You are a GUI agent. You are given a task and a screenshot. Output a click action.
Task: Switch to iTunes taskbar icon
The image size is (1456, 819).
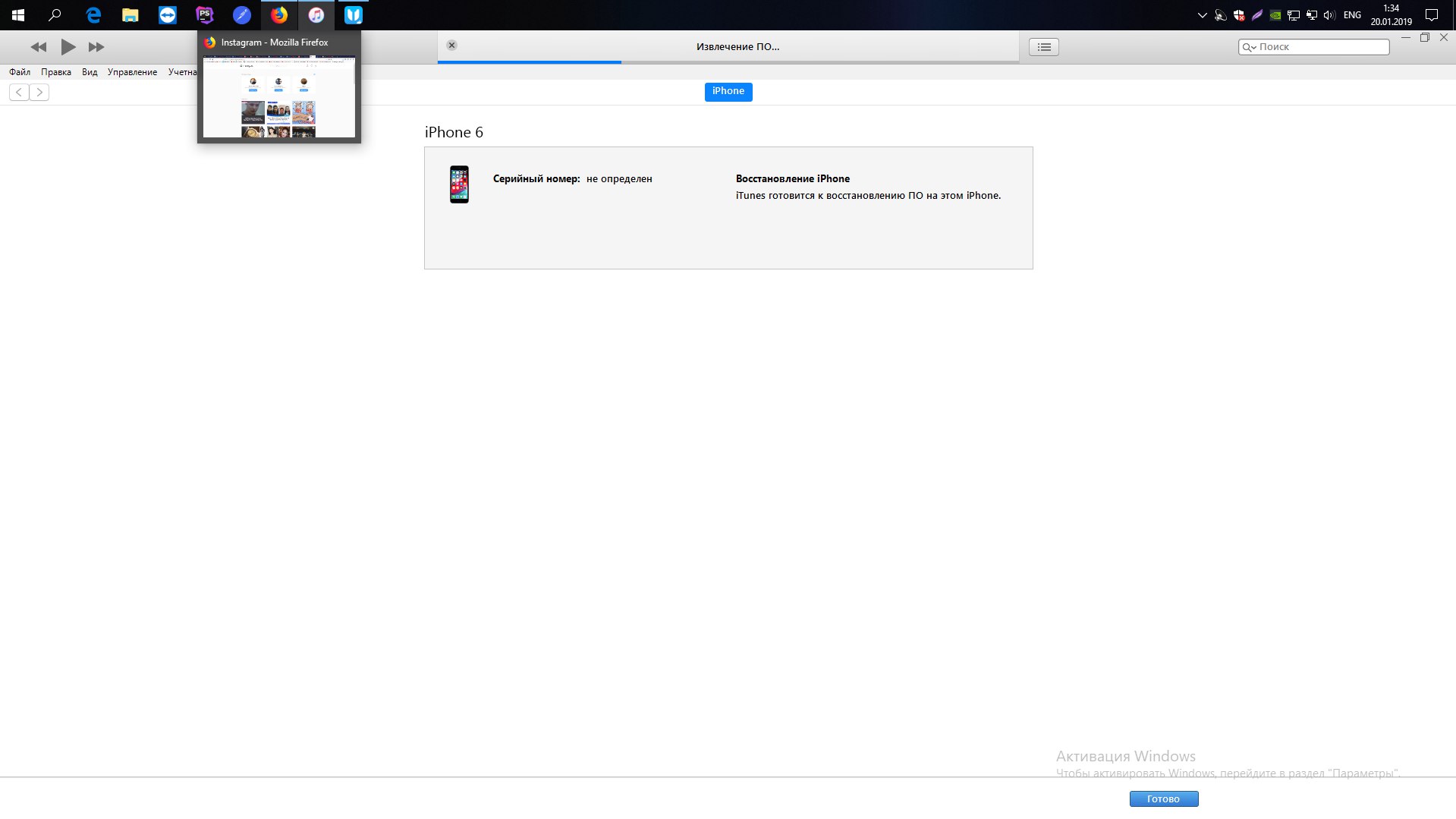(x=316, y=15)
